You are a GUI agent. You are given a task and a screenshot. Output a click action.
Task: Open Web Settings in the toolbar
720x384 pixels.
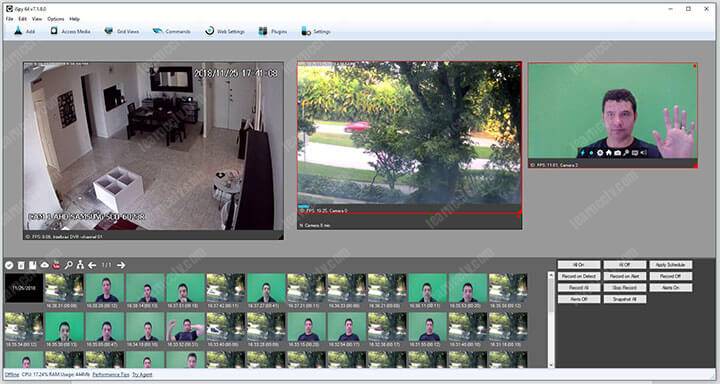click(x=225, y=31)
